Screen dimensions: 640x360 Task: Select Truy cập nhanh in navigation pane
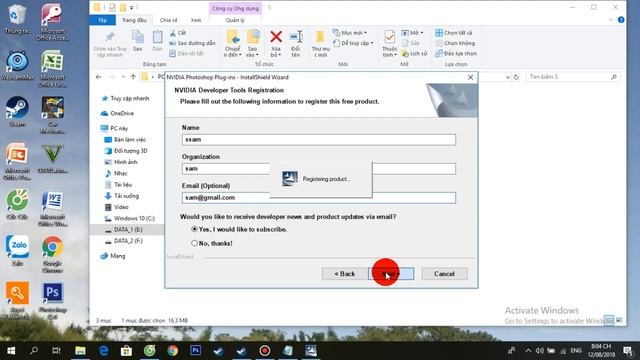pos(130,98)
